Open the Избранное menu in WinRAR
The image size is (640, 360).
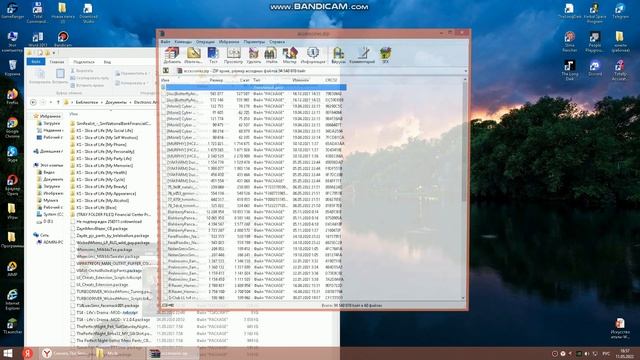point(229,42)
